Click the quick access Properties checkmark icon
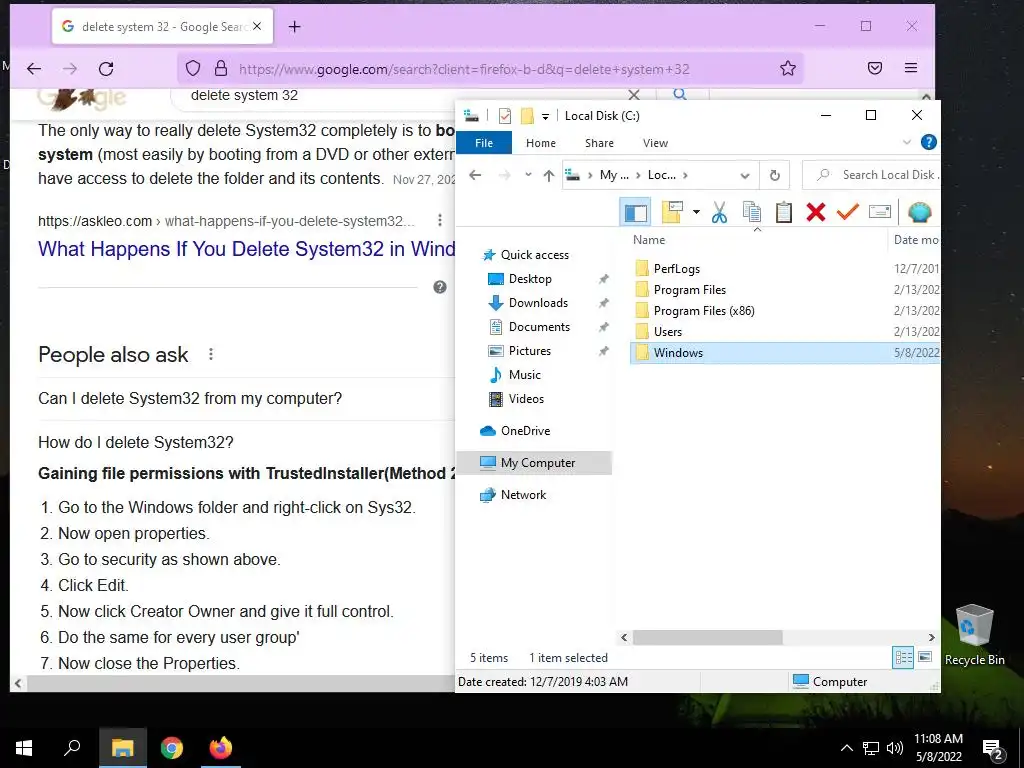The width and height of the screenshot is (1024, 768). pyautogui.click(x=505, y=116)
